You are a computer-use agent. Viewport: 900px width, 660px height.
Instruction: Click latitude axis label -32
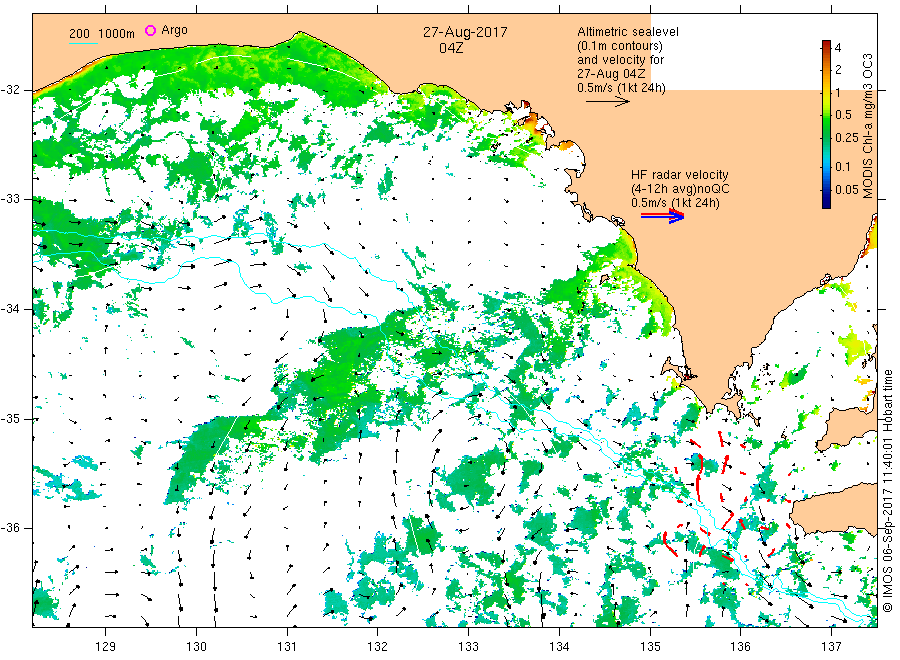click(10, 90)
